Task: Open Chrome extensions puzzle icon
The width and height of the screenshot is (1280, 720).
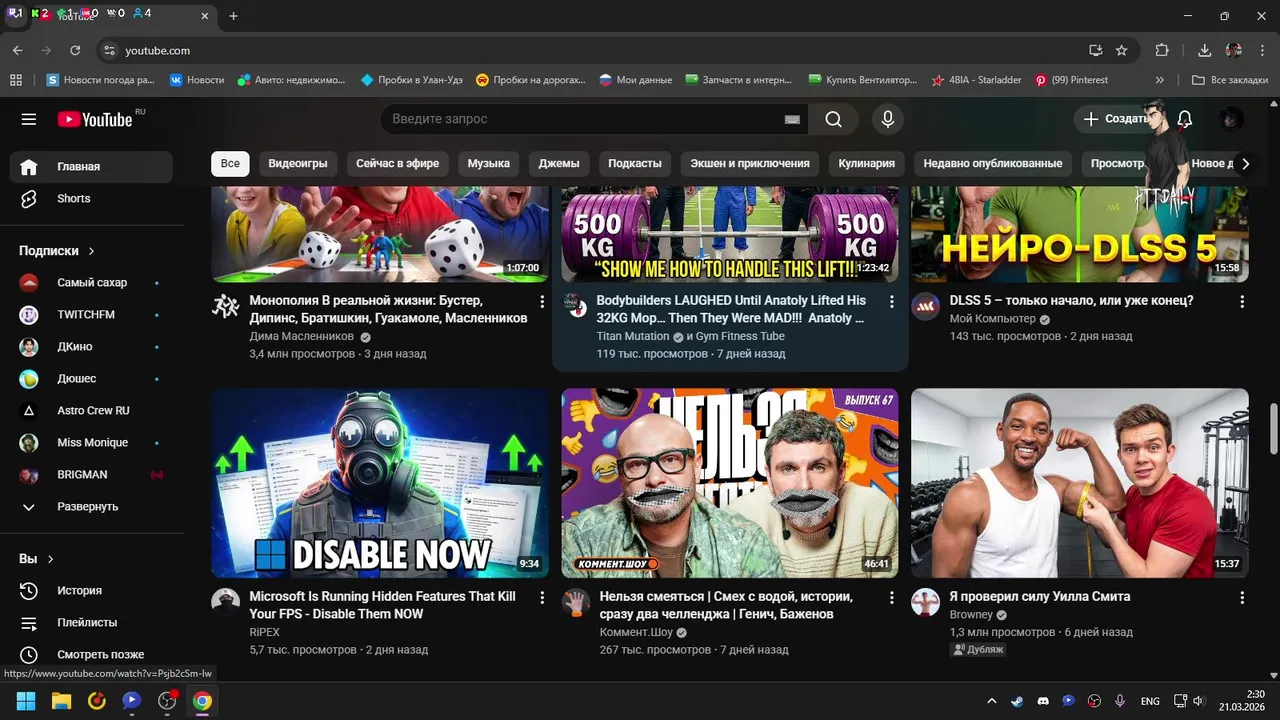Action: click(x=1162, y=50)
